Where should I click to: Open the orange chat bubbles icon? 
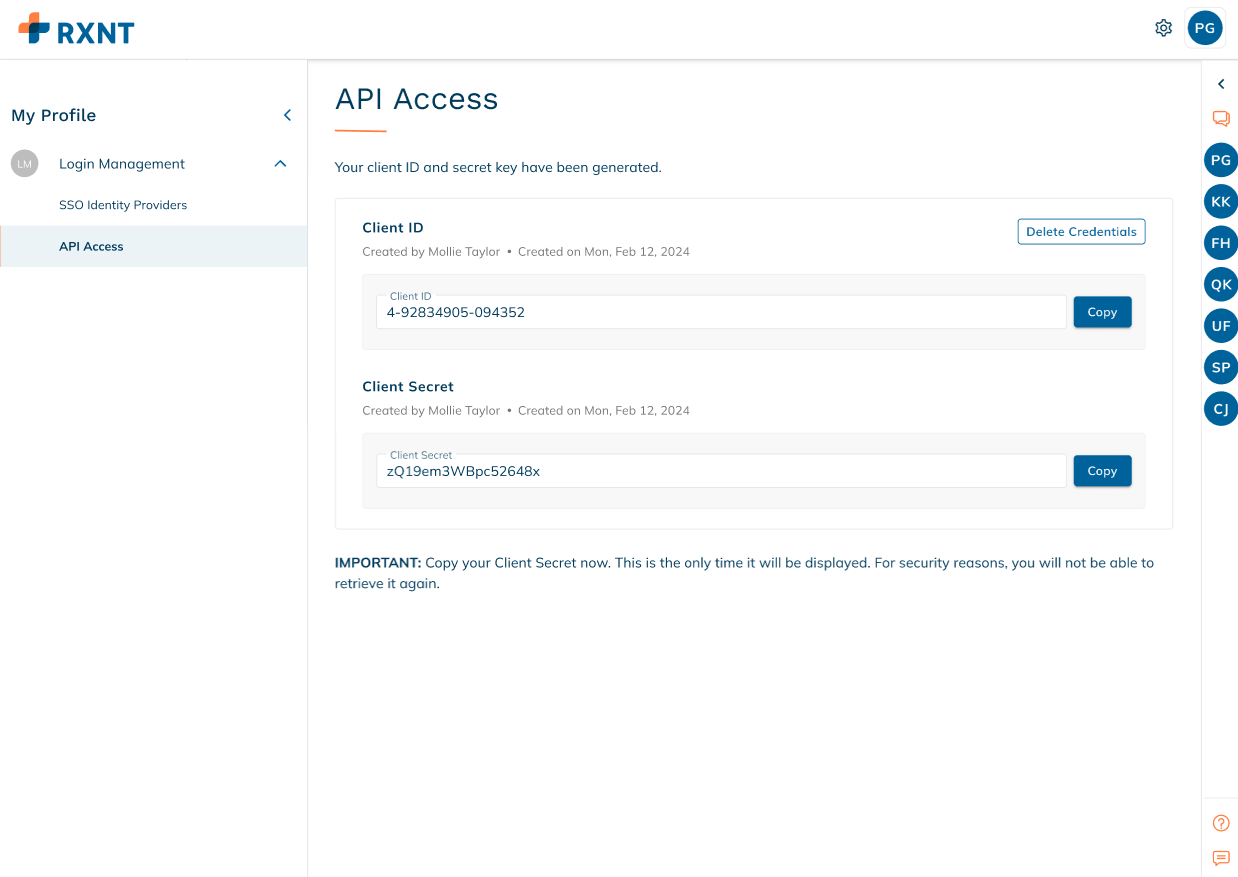(x=1221, y=118)
